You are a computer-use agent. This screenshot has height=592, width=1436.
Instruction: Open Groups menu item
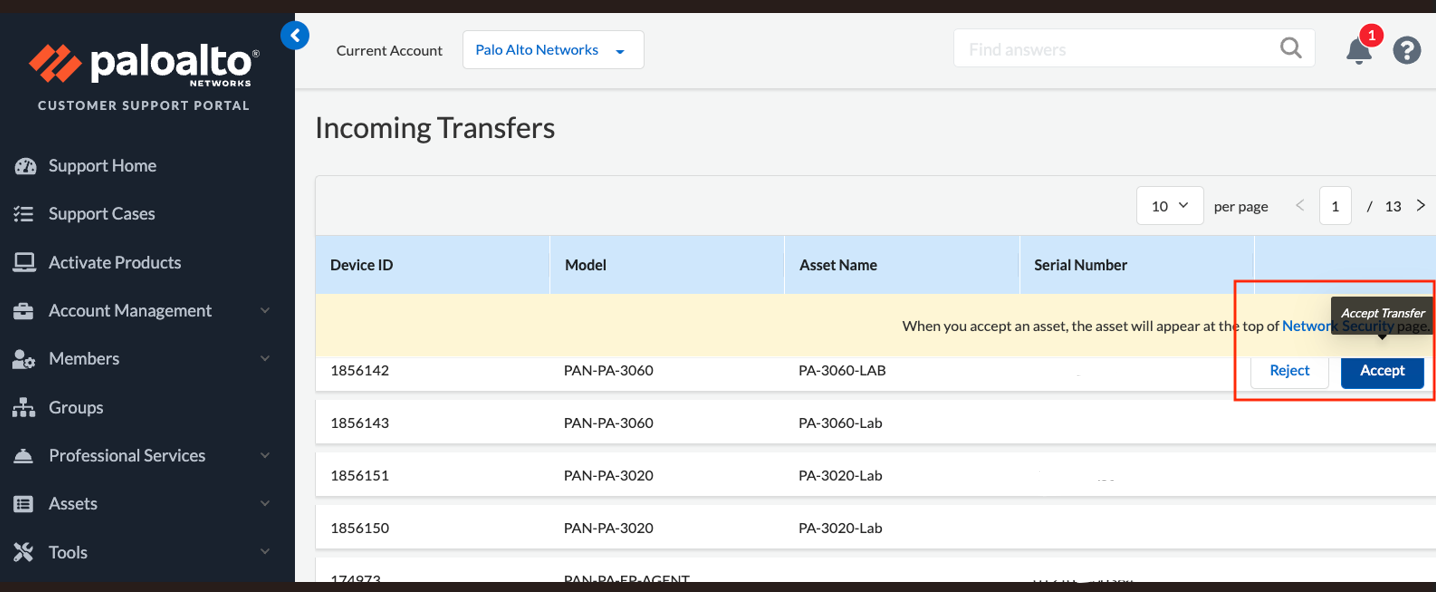click(76, 407)
